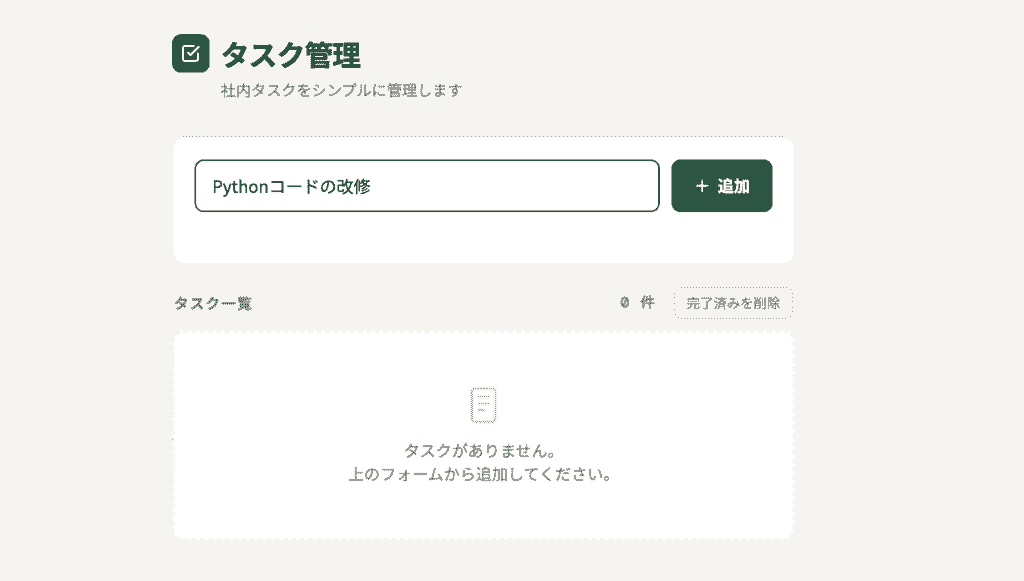This screenshot has width=1024, height=581.
Task: Click the 上のフォームから追加してください。 hint text
Action: click(x=480, y=475)
